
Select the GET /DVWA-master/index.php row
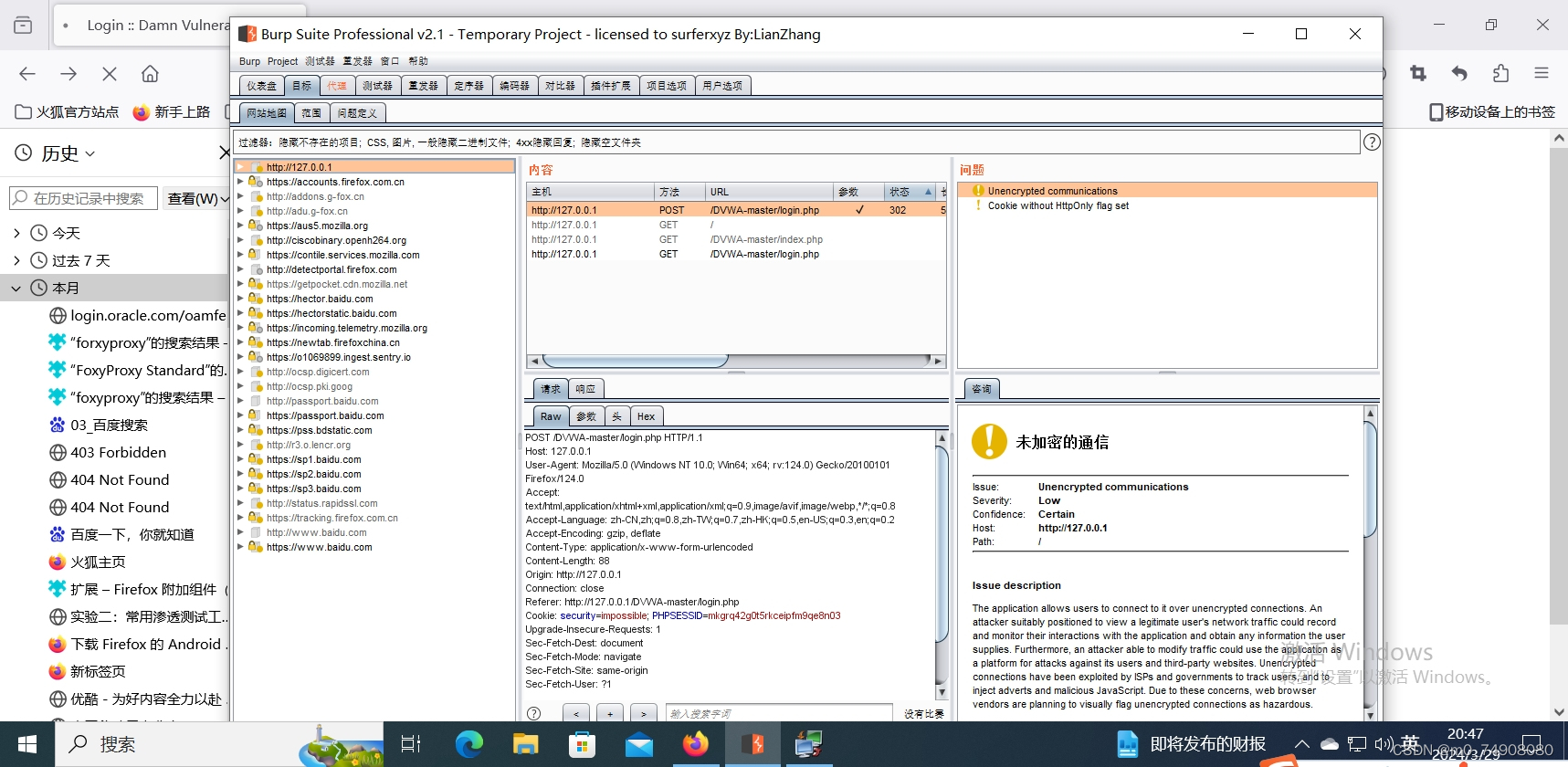[736, 239]
